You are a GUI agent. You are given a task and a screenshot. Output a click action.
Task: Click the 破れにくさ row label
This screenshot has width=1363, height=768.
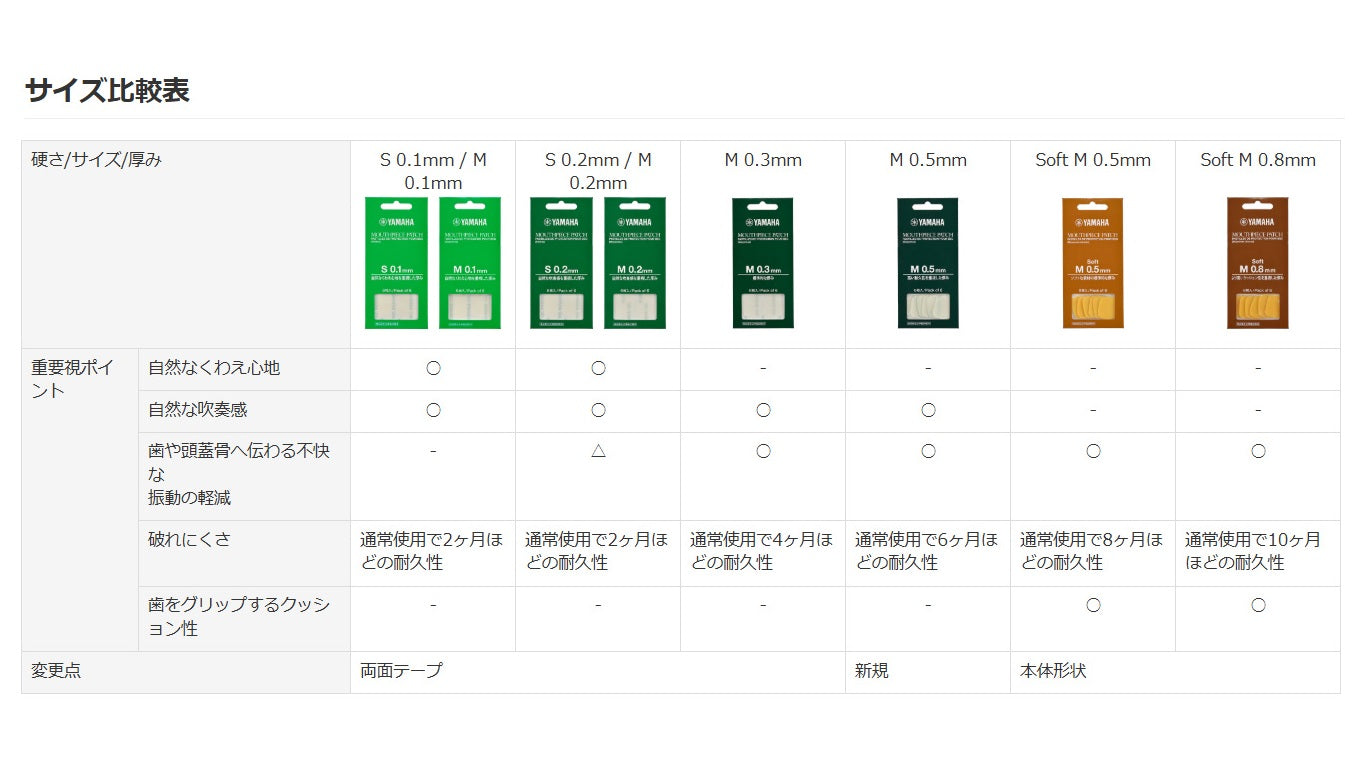click(189, 540)
